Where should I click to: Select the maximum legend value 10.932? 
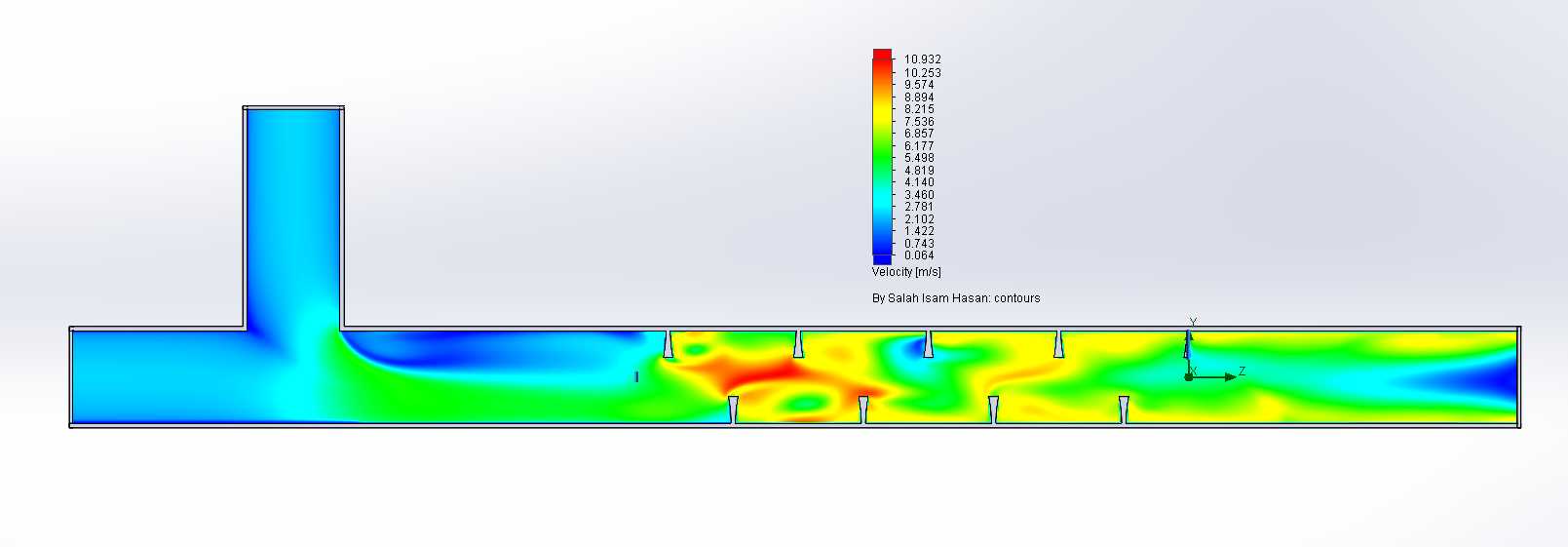tap(922, 59)
